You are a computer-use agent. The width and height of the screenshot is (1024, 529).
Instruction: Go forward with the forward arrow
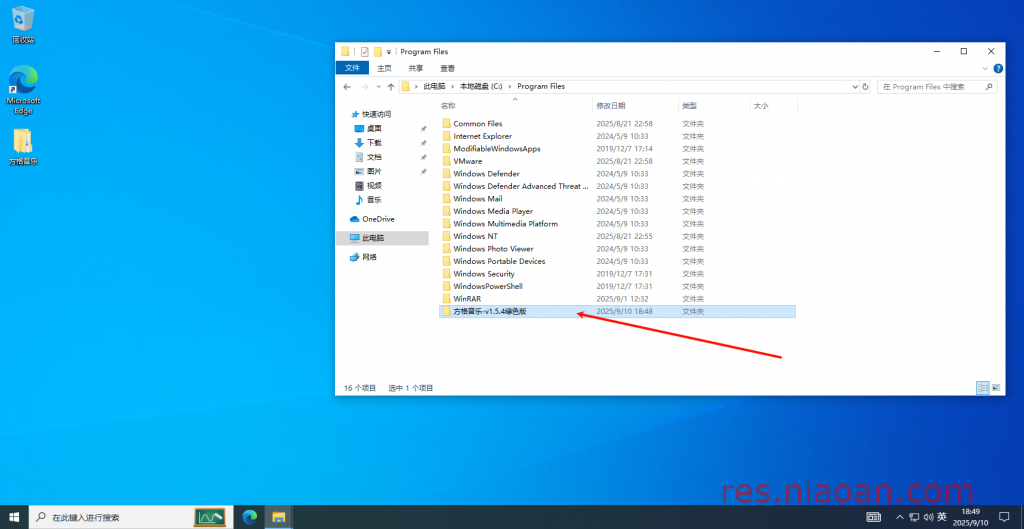[364, 86]
